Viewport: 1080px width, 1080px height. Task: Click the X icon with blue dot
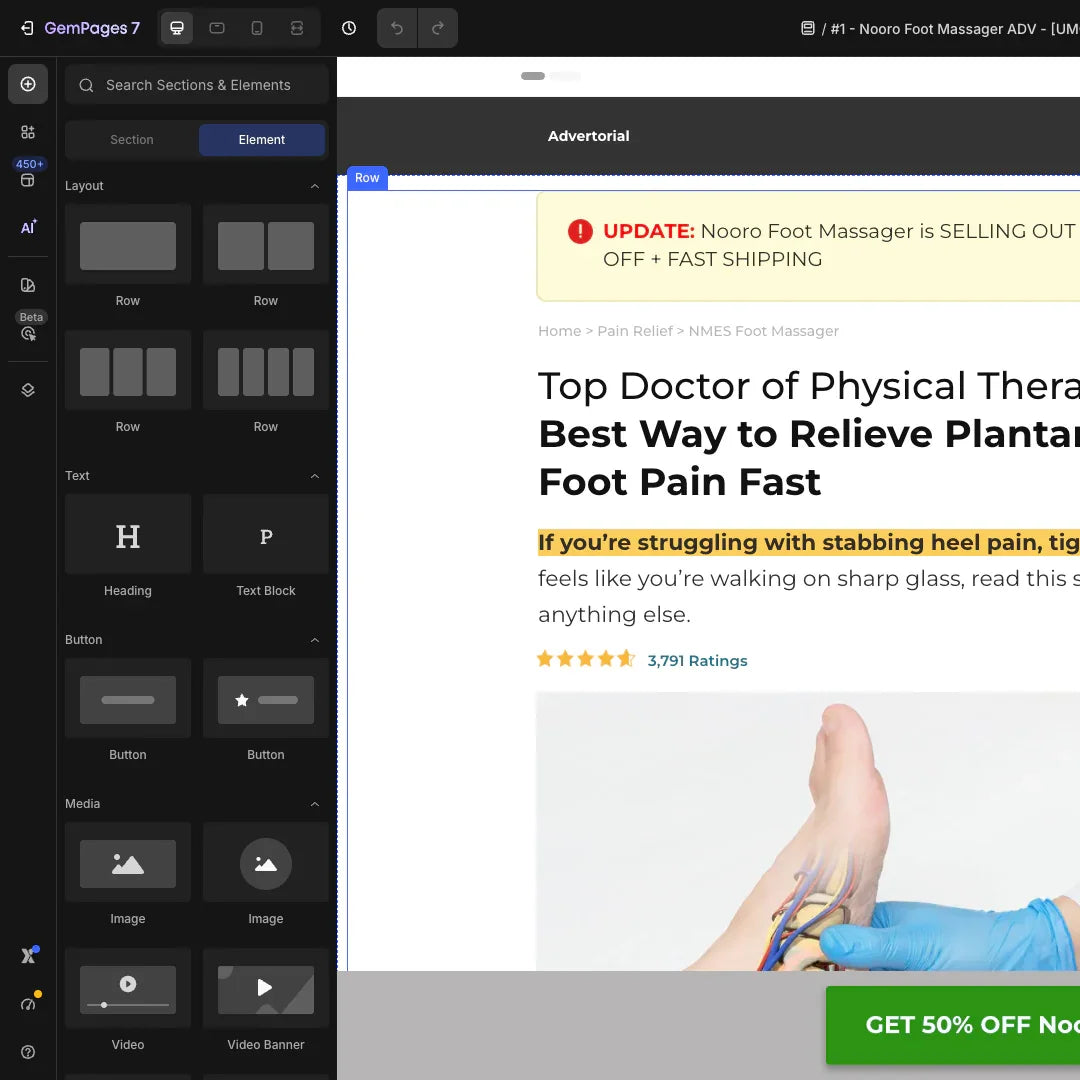[x=28, y=955]
